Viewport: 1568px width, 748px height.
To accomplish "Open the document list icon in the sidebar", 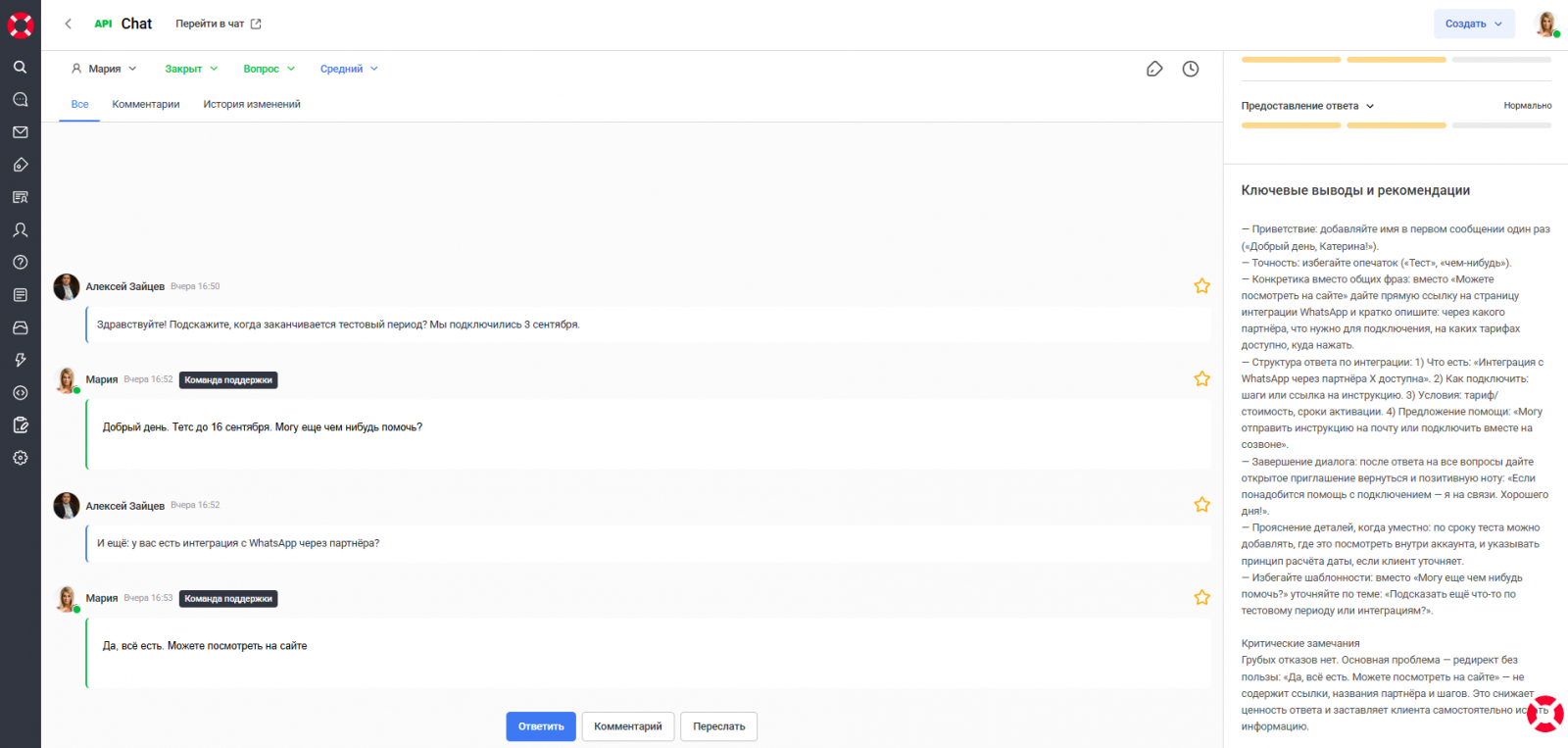I will (21, 295).
